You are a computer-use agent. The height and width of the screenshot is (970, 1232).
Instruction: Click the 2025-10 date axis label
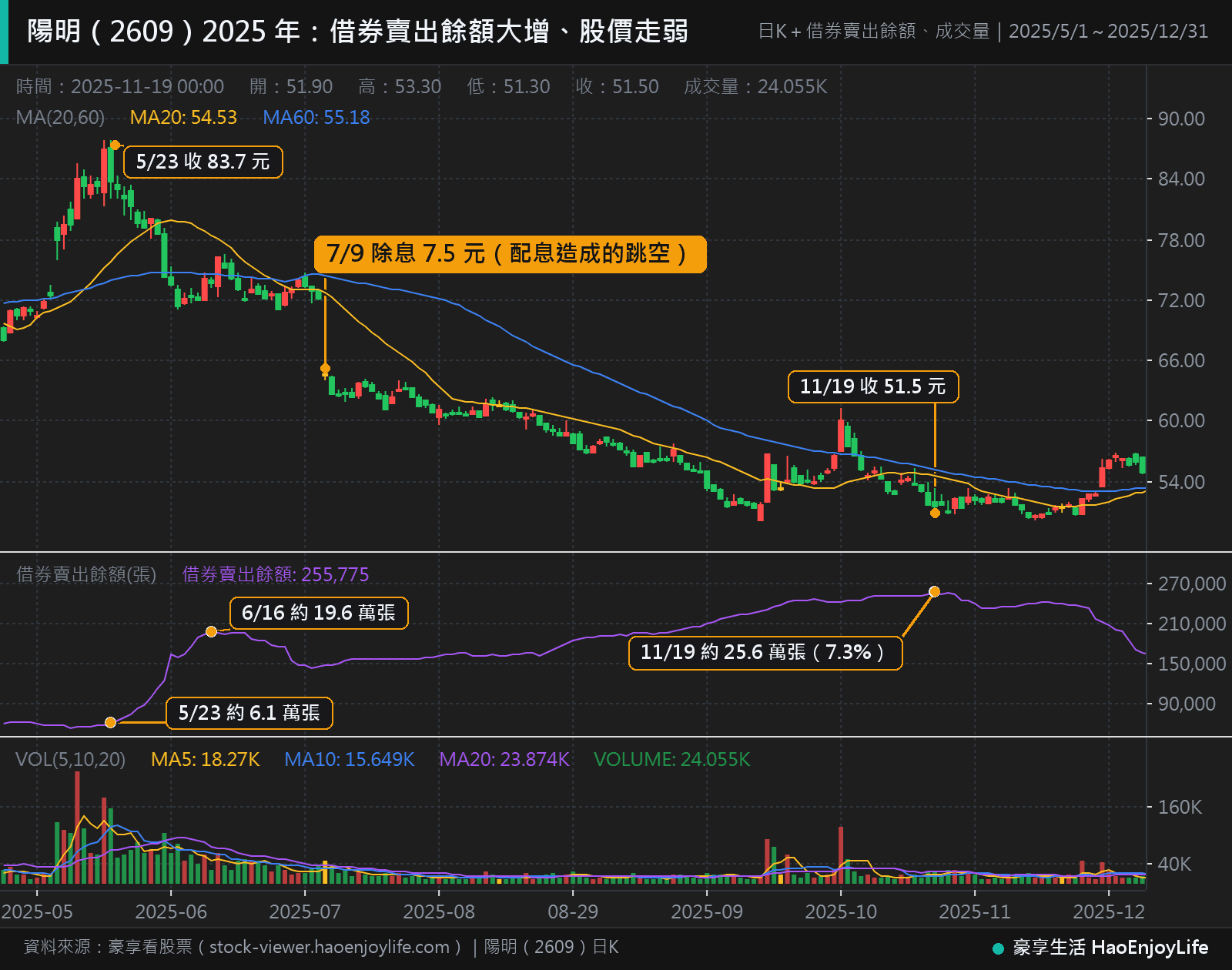click(841, 911)
